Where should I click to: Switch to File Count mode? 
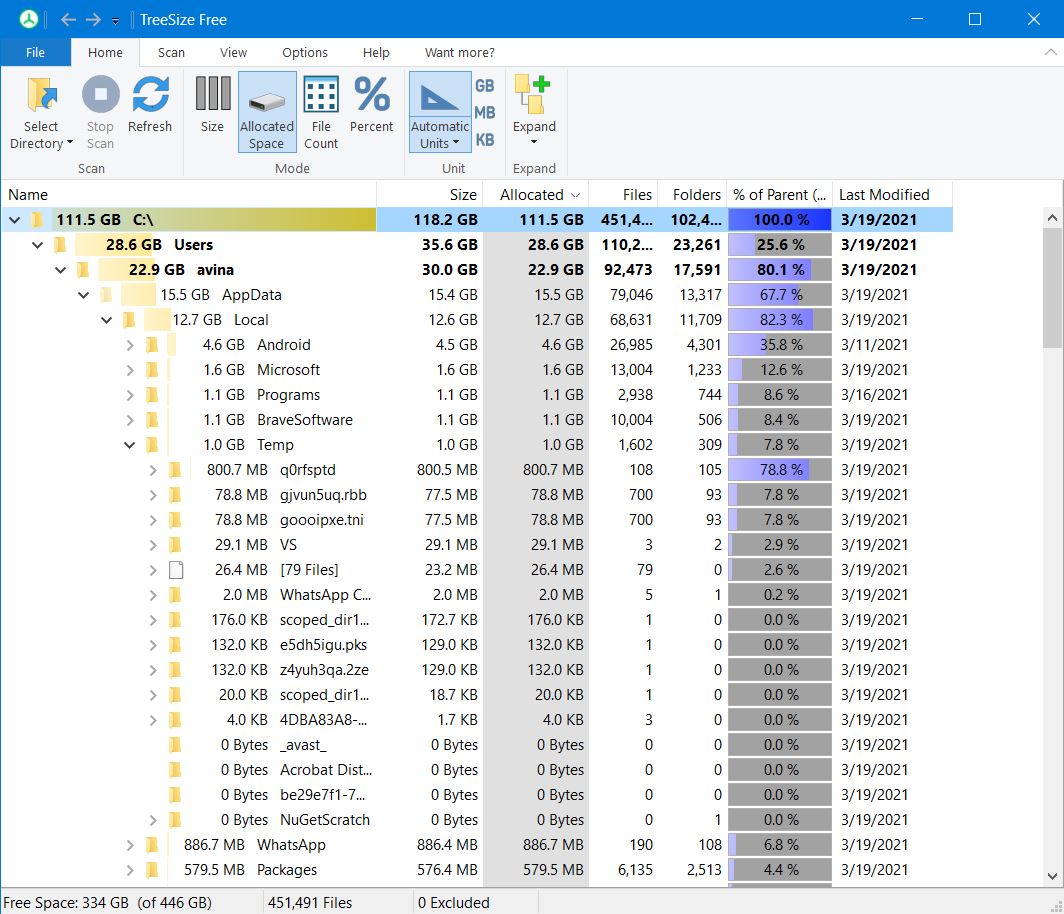321,113
